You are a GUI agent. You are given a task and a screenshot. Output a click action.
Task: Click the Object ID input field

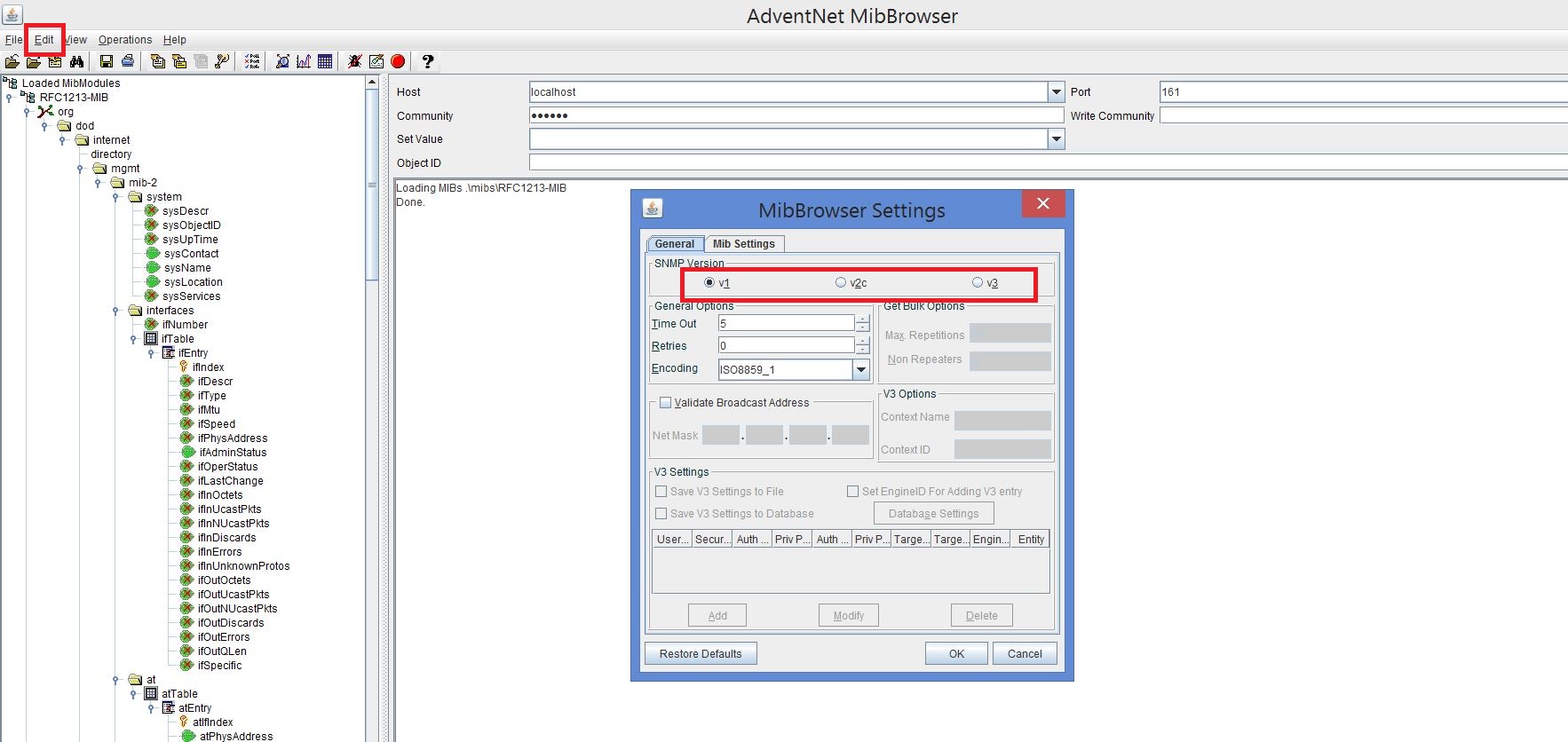tap(1049, 162)
